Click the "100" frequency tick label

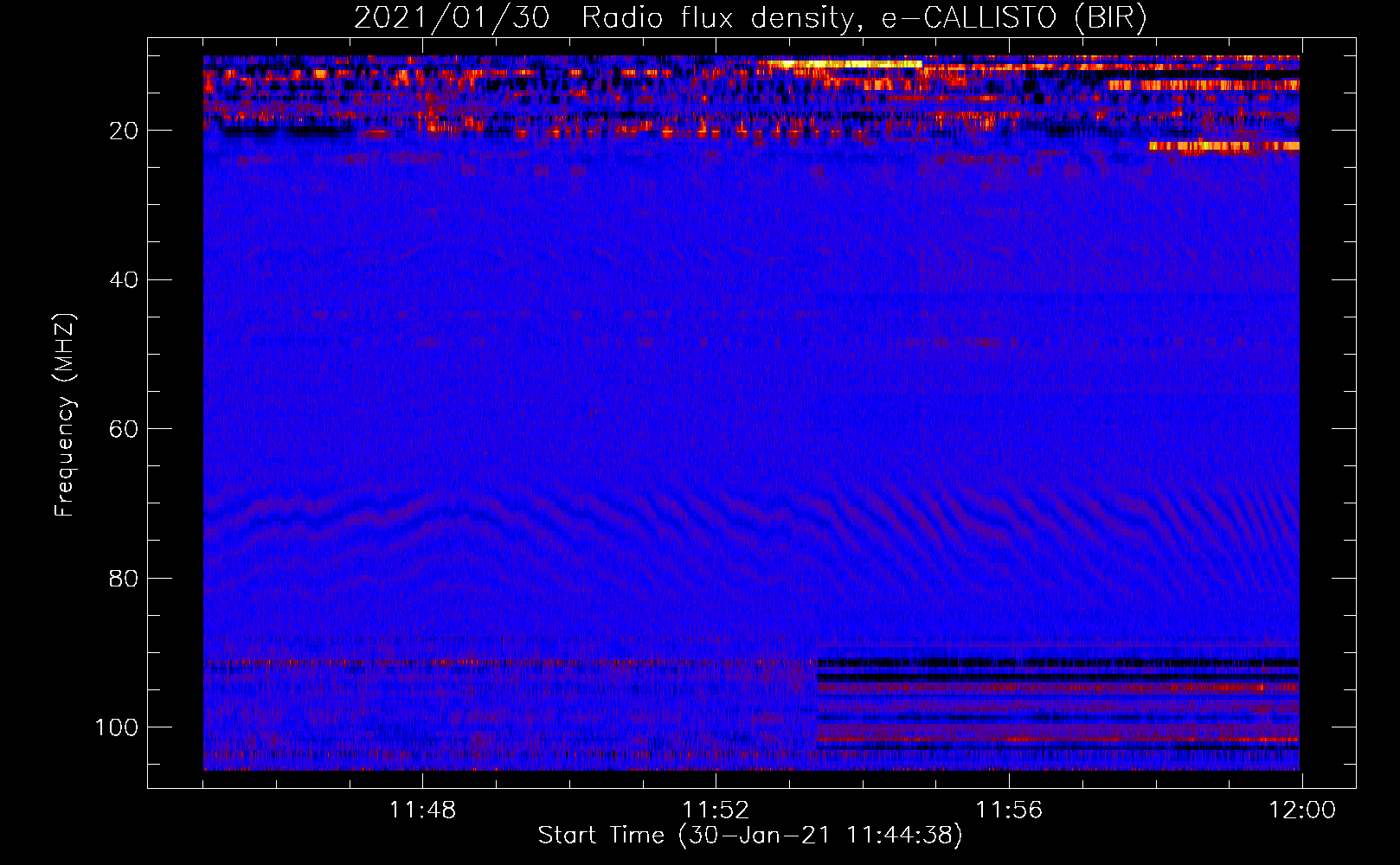(117, 727)
